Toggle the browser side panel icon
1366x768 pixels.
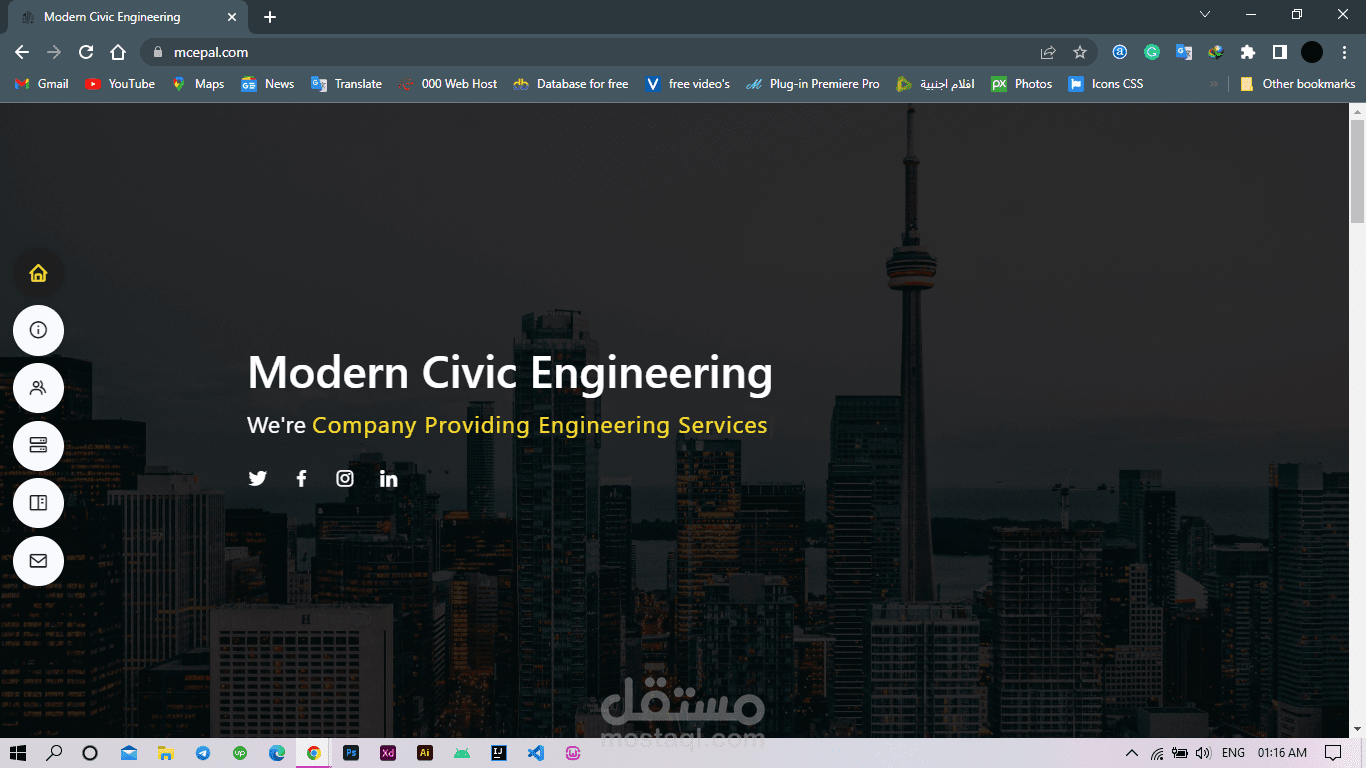click(x=1280, y=52)
